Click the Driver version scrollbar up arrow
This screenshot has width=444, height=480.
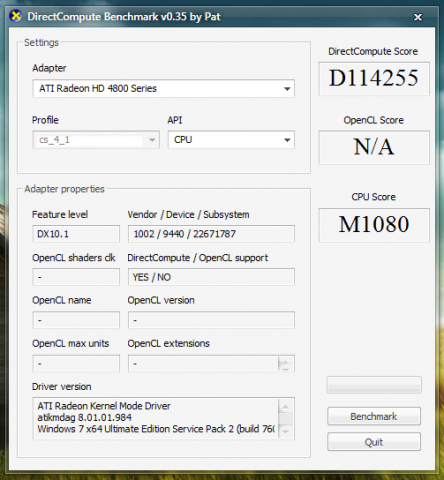286,406
